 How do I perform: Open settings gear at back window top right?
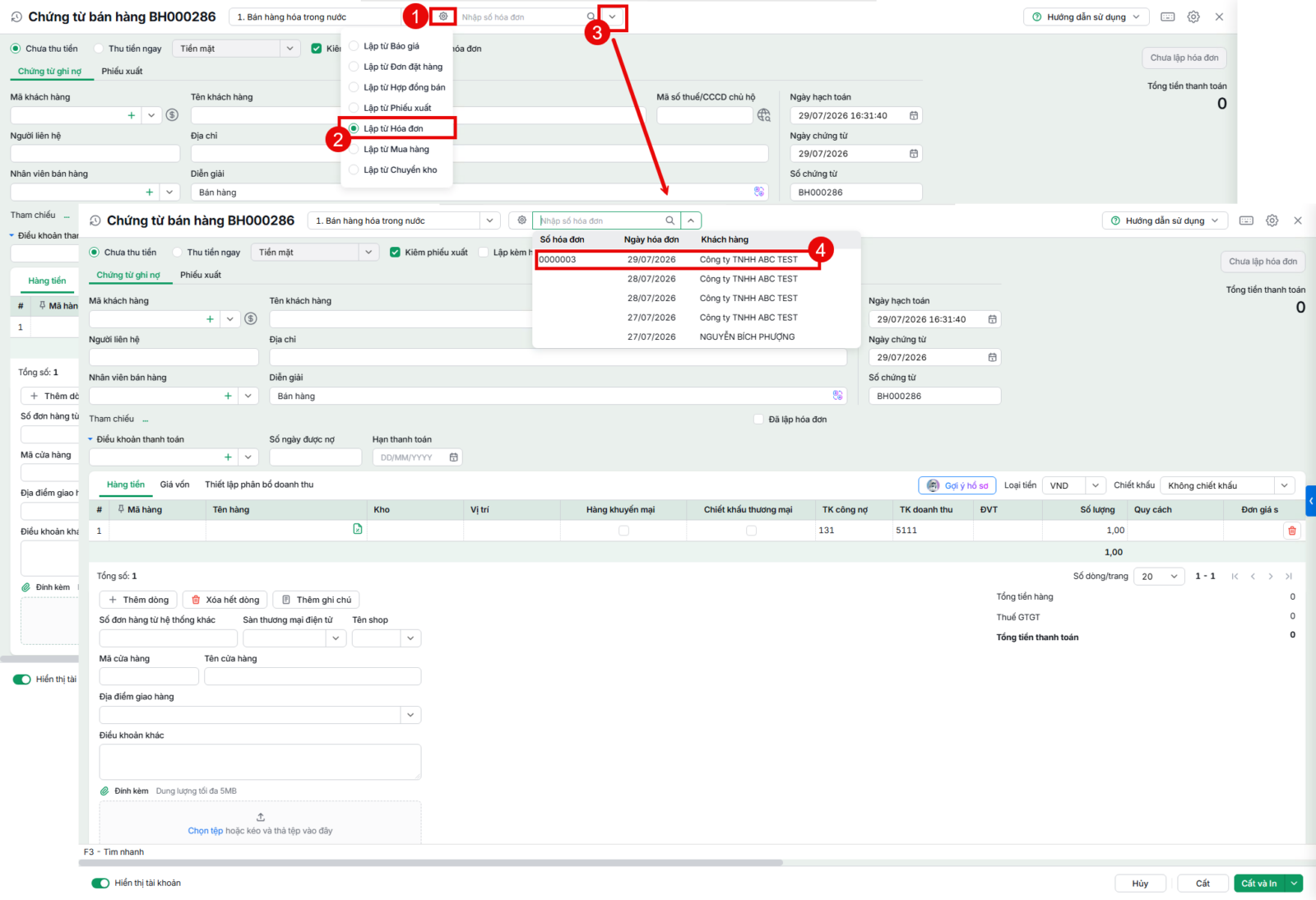1193,16
